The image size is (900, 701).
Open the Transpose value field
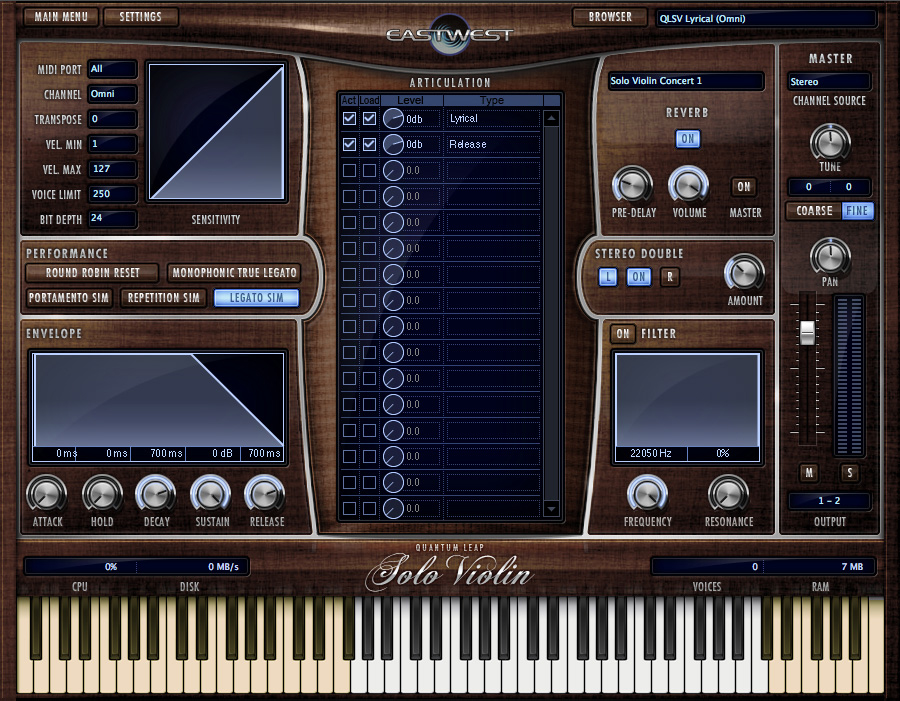pos(112,119)
